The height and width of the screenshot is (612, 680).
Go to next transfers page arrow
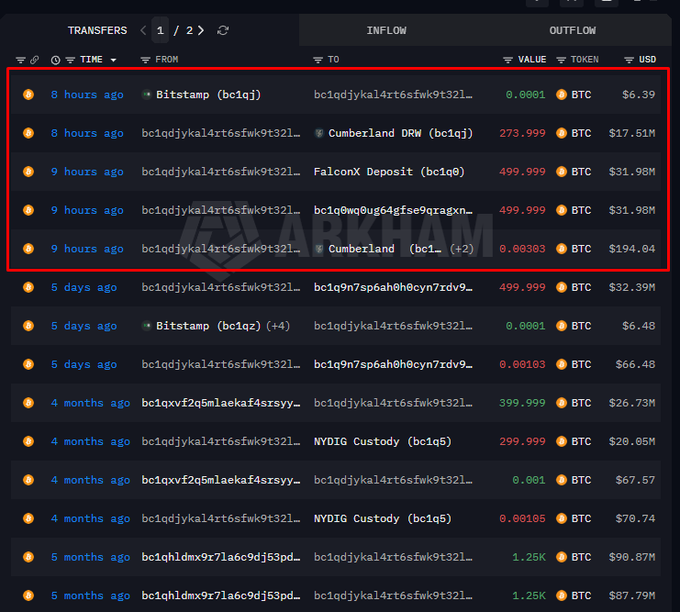[201, 30]
